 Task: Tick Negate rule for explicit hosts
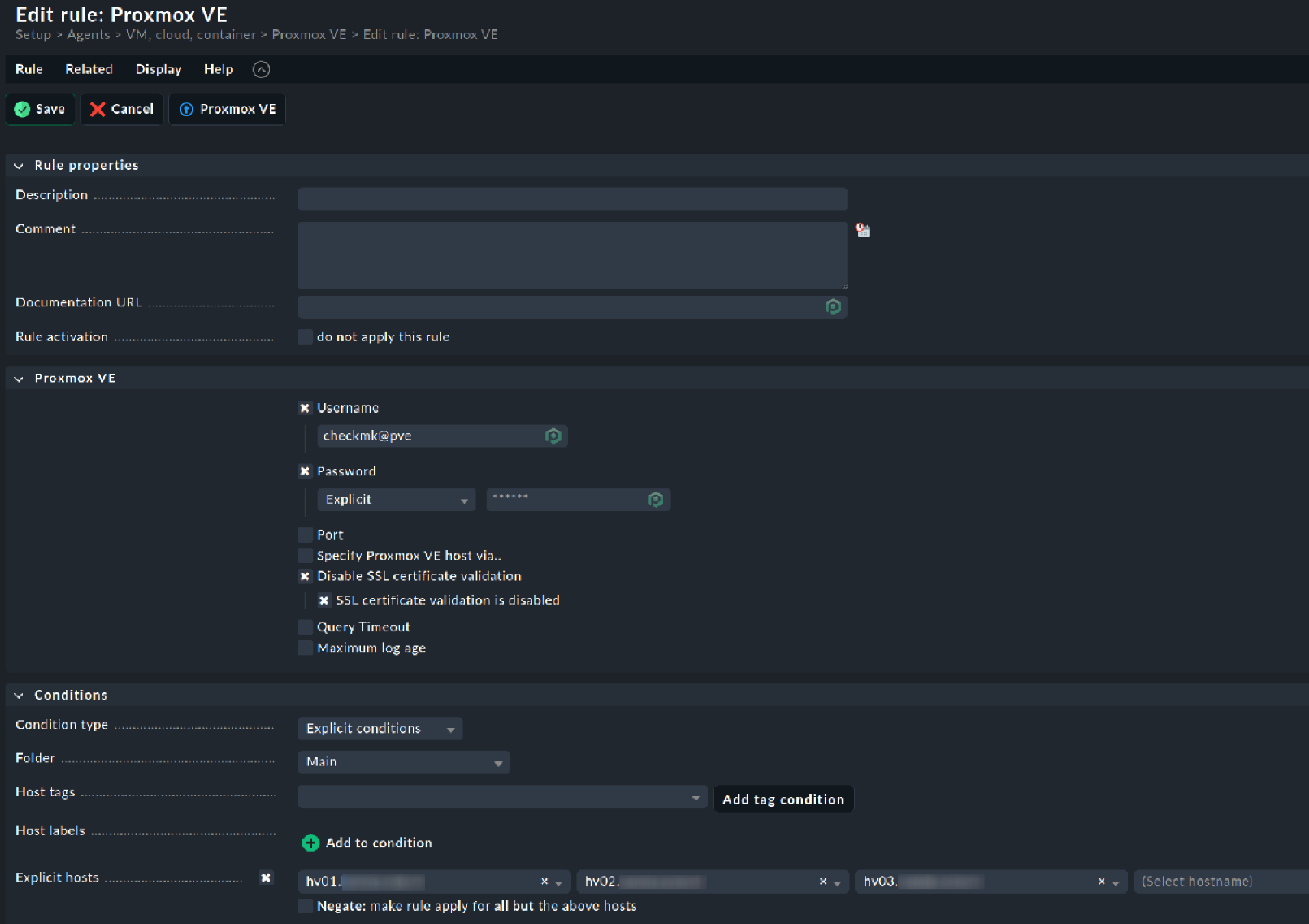click(305, 906)
